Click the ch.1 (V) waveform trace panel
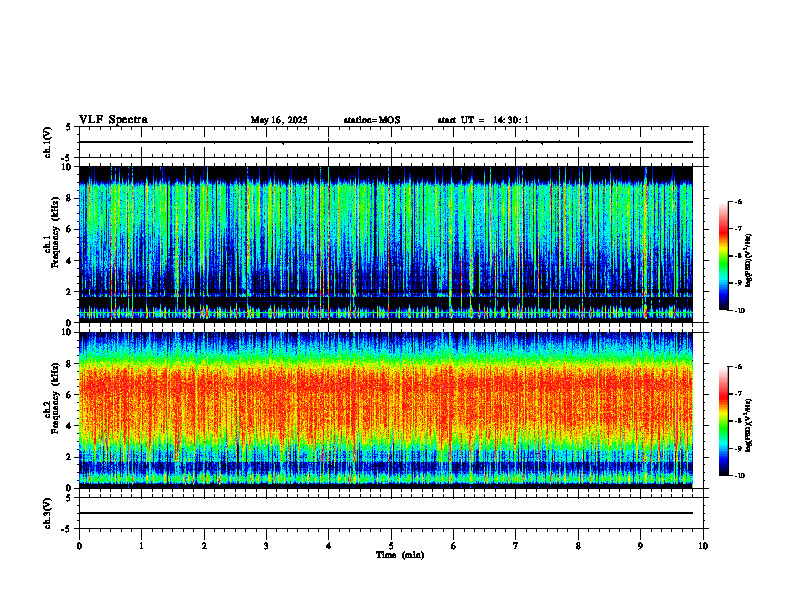 tap(391, 142)
